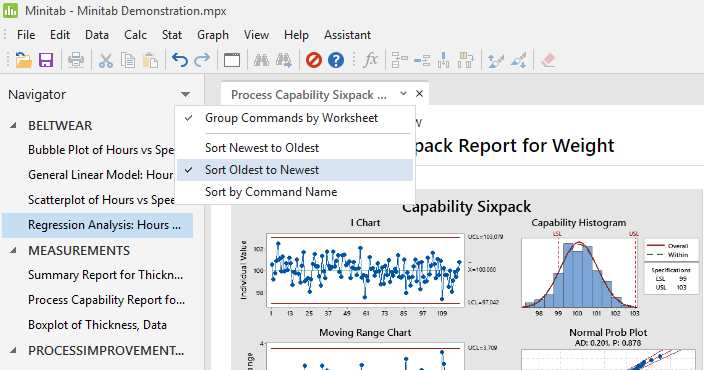Cut selection with the scissors icon
The width and height of the screenshot is (704, 370).
(106, 60)
